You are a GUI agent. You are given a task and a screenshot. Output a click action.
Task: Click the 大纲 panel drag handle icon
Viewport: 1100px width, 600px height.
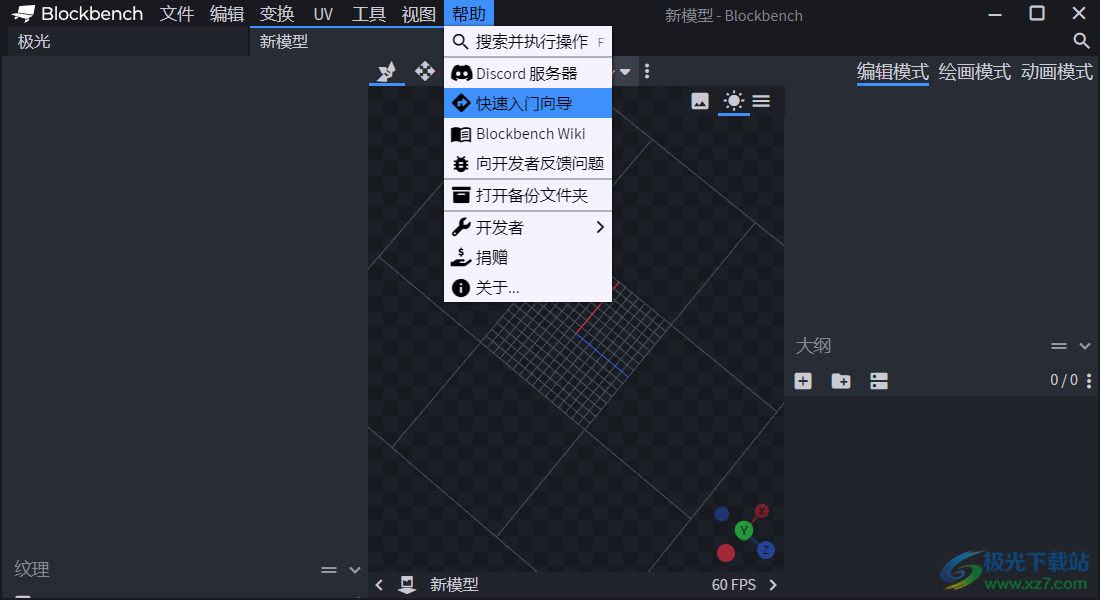[1059, 346]
